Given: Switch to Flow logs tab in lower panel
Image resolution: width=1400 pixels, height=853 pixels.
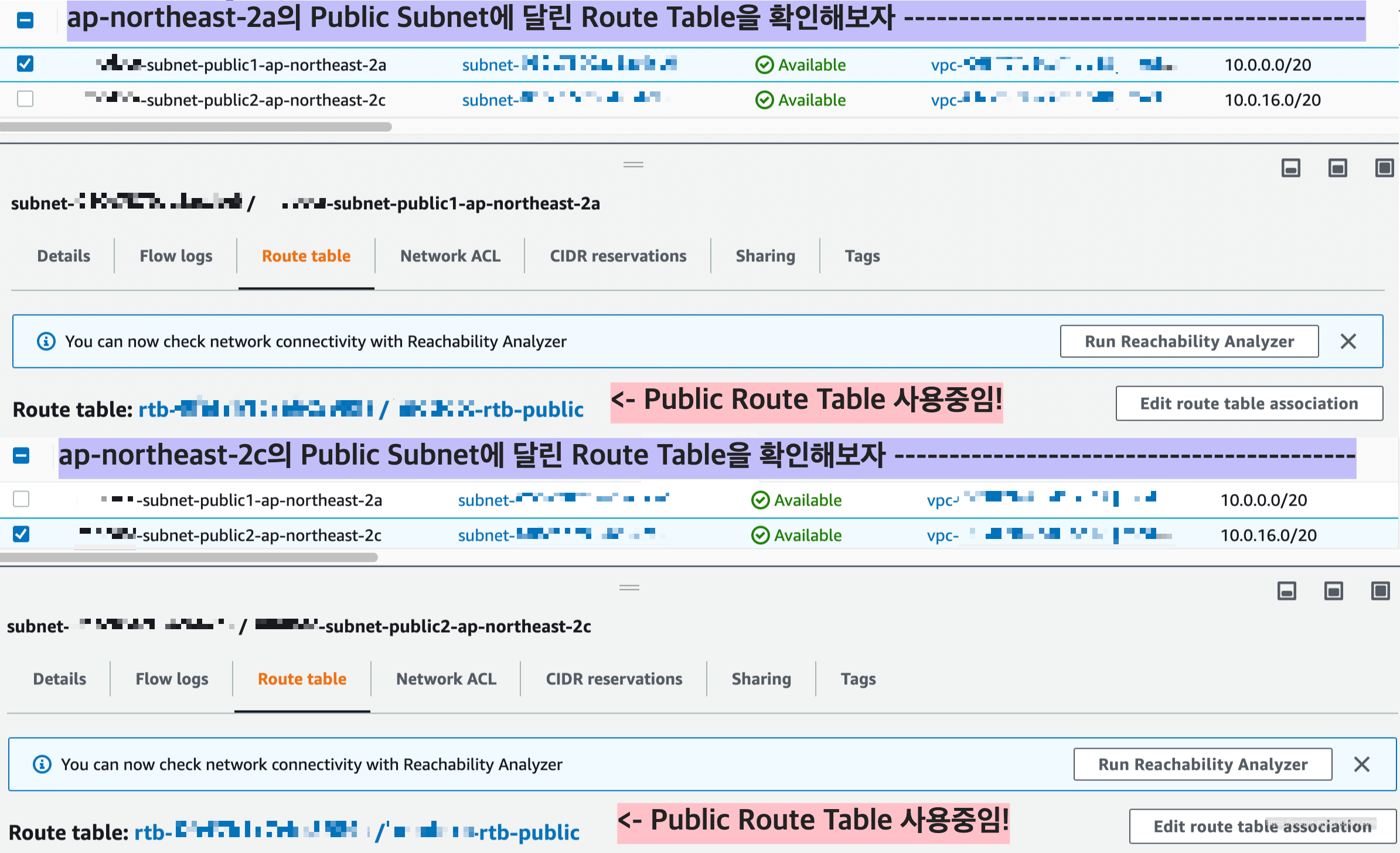Looking at the screenshot, I should [x=172, y=679].
